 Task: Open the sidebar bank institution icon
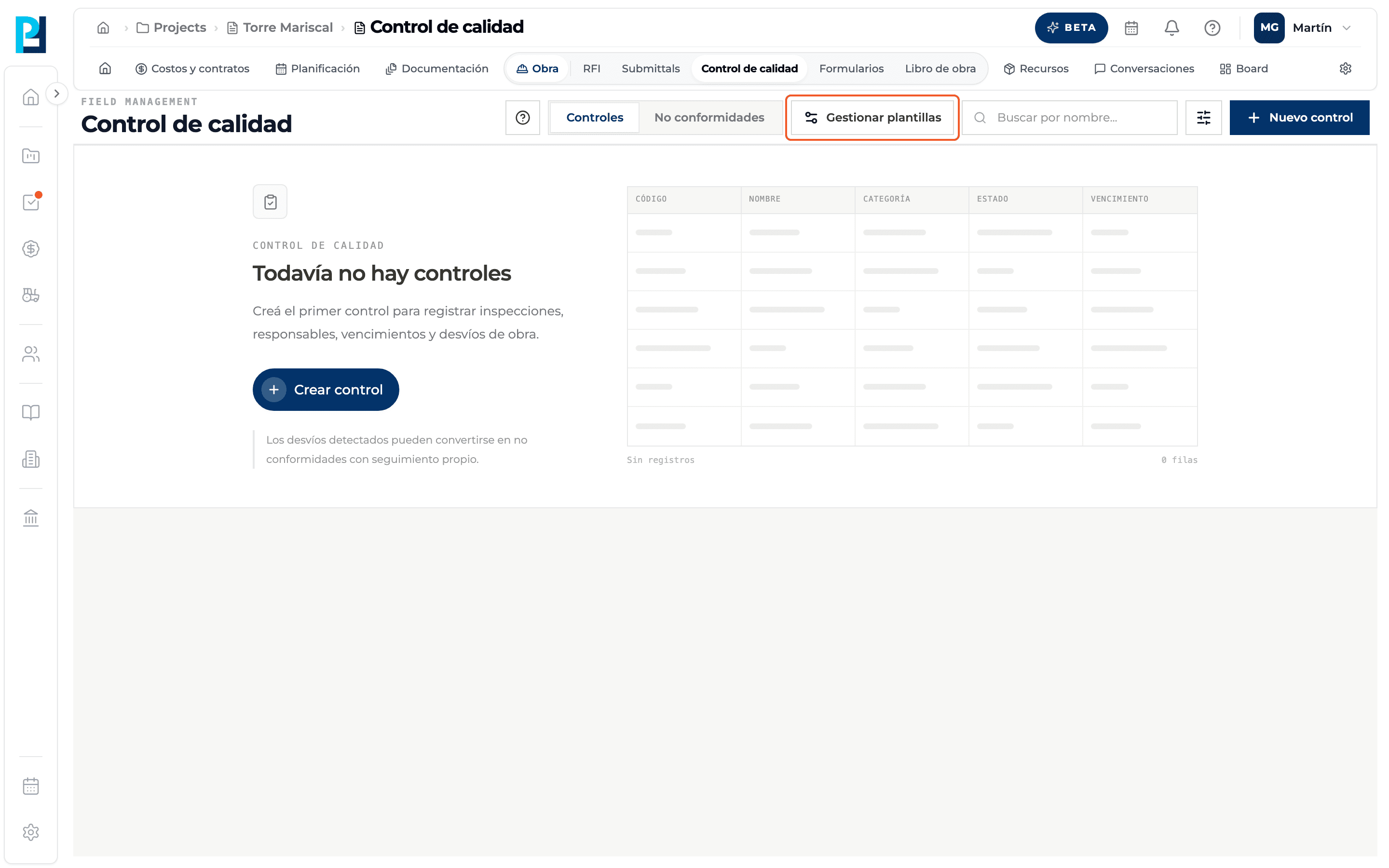[30, 518]
